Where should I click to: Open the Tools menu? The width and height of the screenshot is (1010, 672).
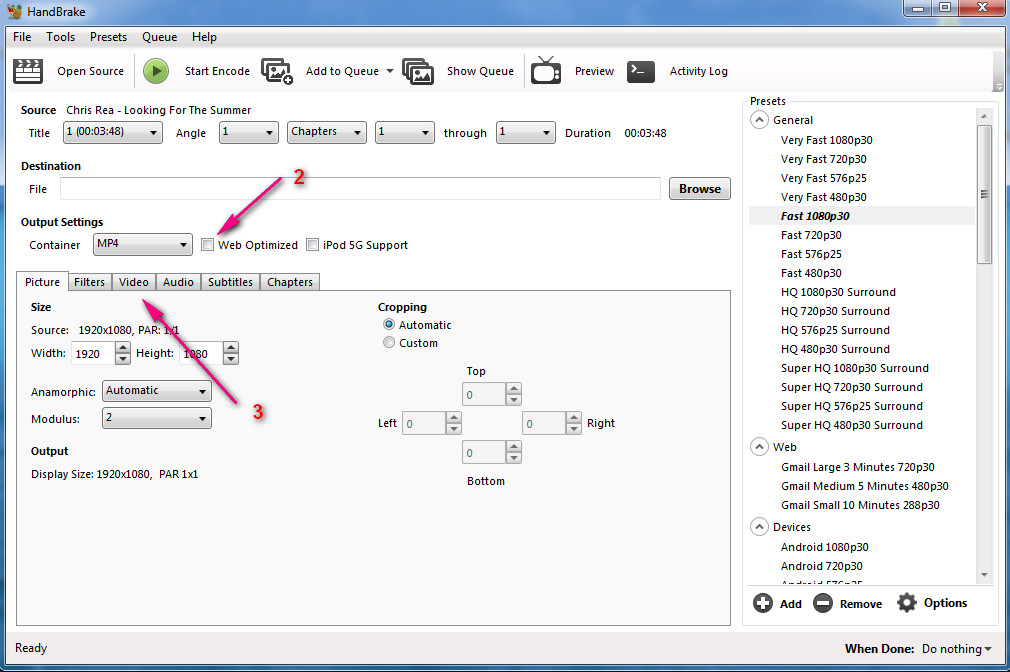click(61, 37)
